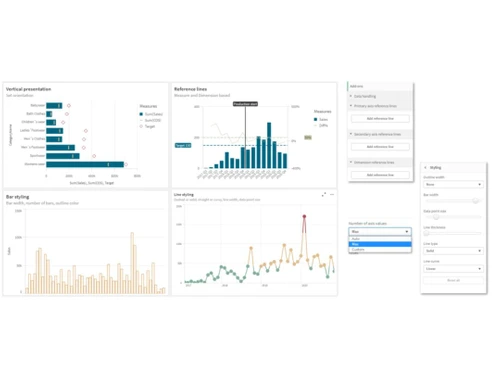The height and width of the screenshot is (375, 500).
Task: Add reference line under Primary axis
Action: point(380,119)
